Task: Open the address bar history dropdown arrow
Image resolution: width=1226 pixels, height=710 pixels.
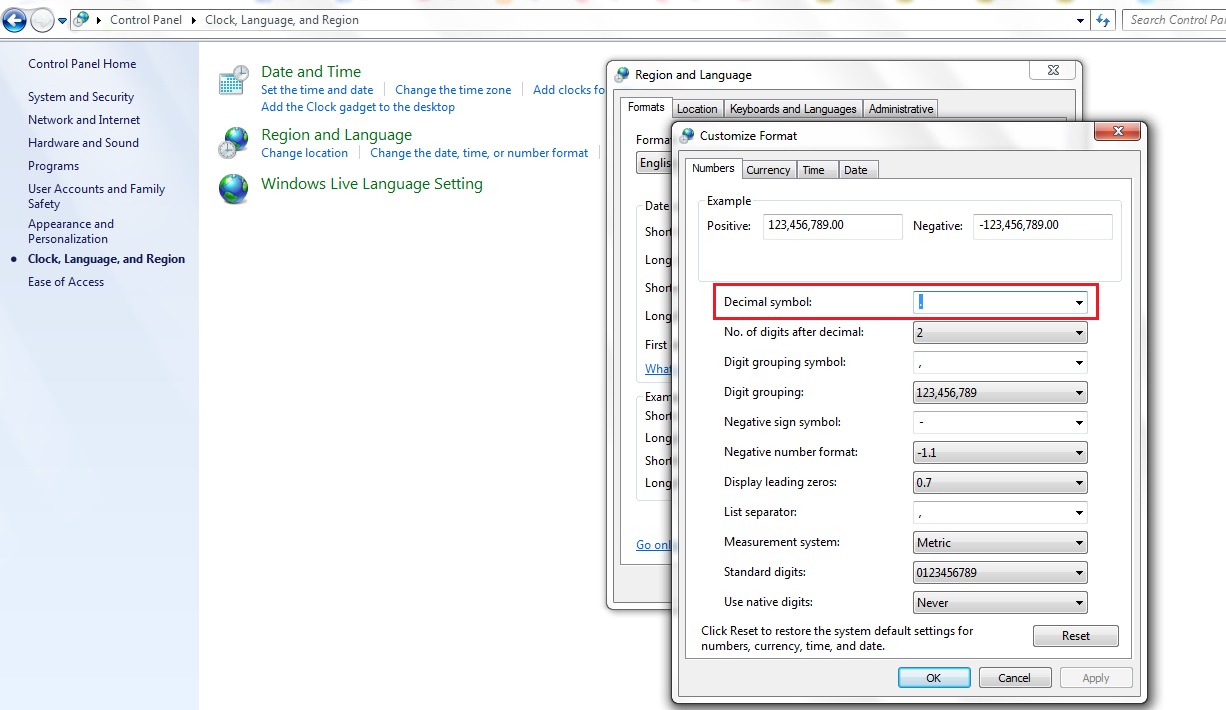Action: point(1081,20)
